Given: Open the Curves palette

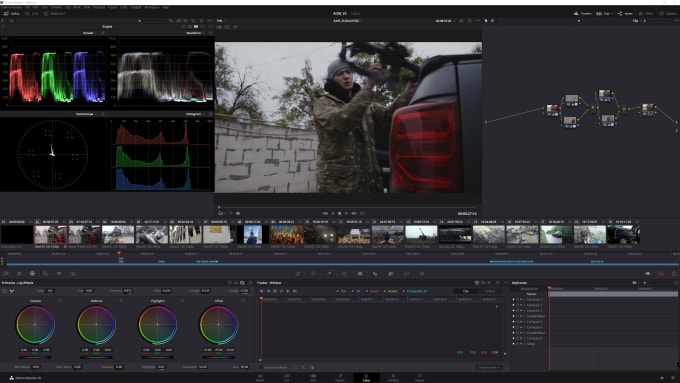Looking at the screenshot, I should coord(298,274).
